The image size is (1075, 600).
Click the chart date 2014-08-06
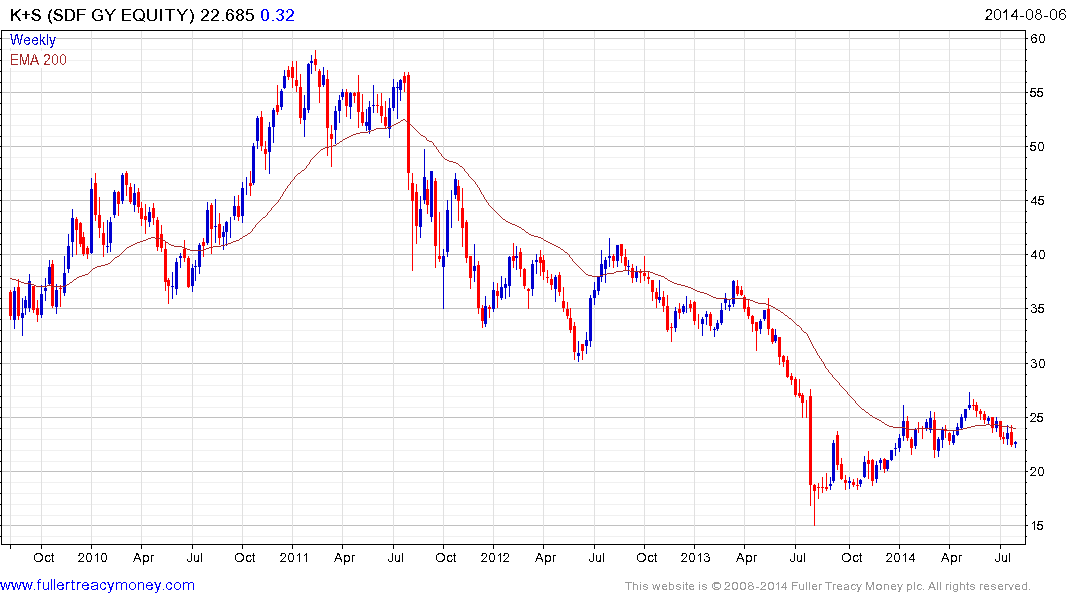(x=1026, y=15)
